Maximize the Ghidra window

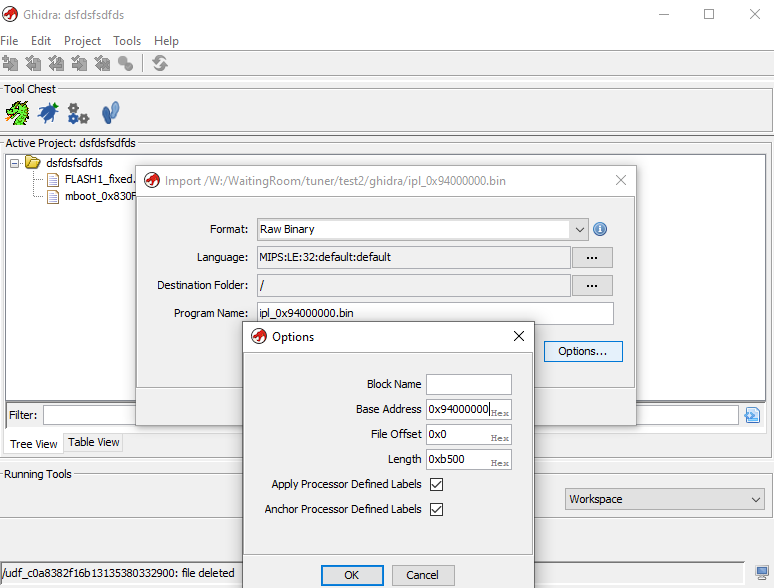click(709, 14)
